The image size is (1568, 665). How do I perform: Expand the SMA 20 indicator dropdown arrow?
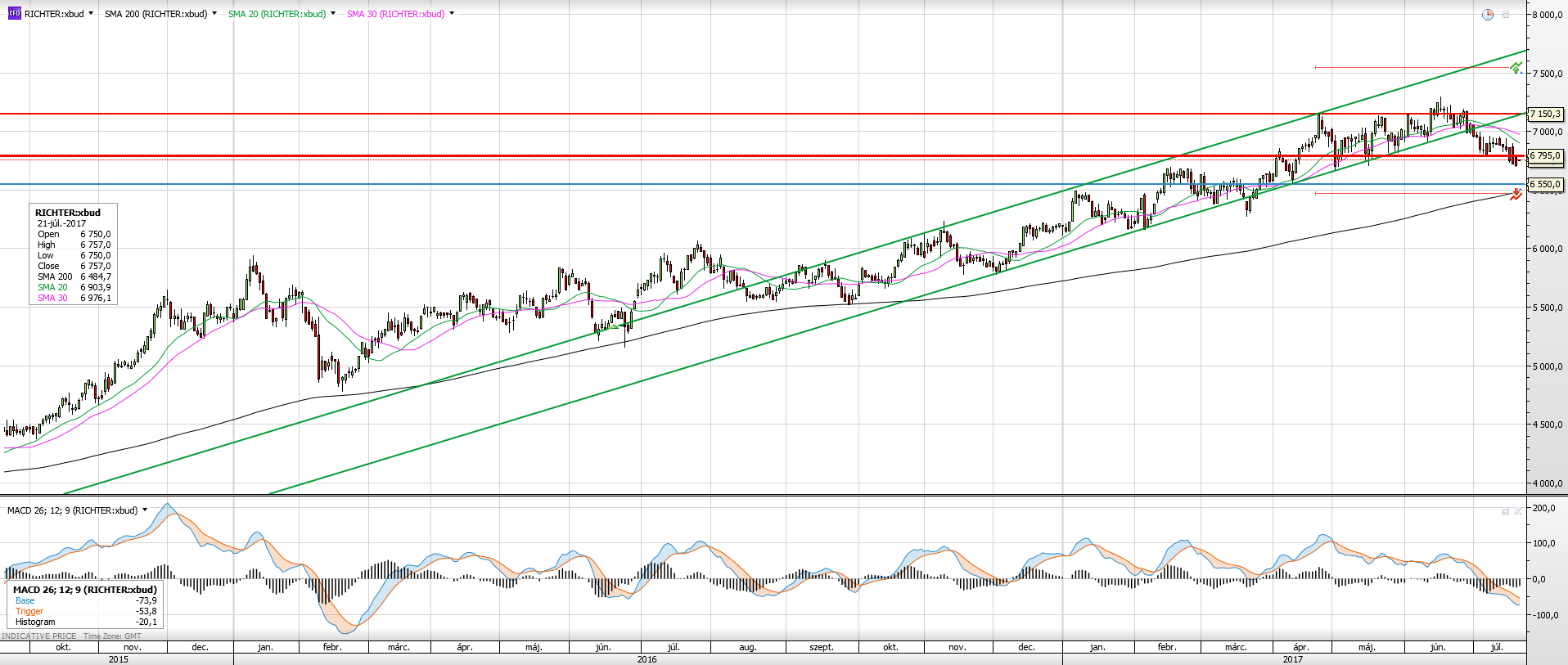[x=333, y=14]
